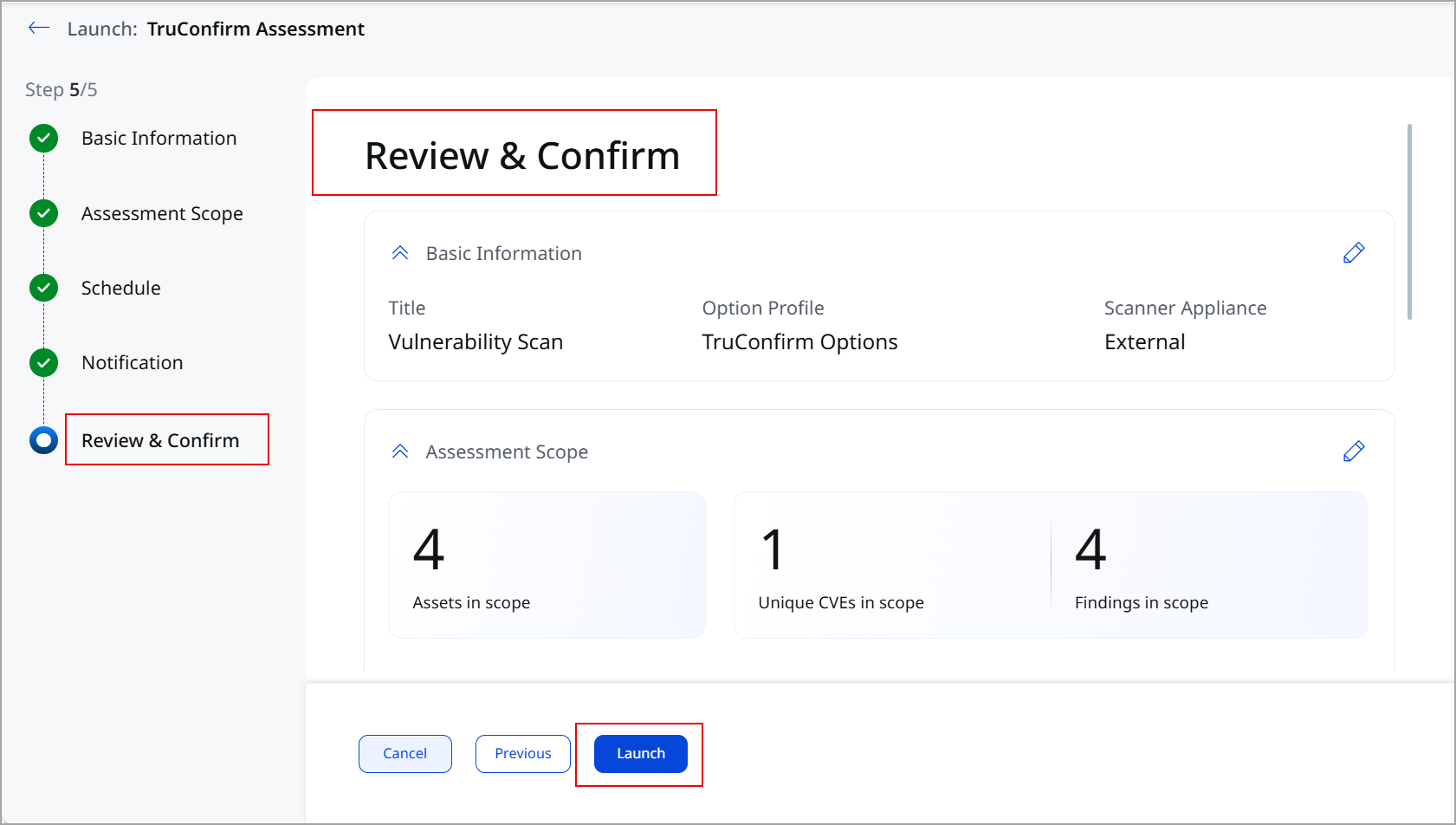The width and height of the screenshot is (1456, 825).
Task: Open the Notification step in the sidebar
Action: click(133, 363)
